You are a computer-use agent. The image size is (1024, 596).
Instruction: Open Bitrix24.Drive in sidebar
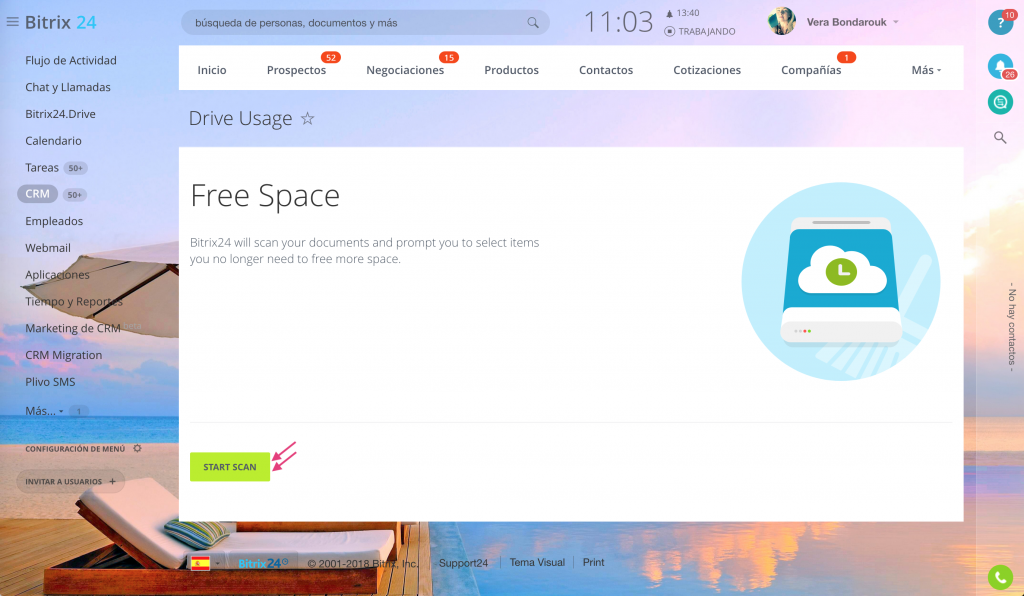point(60,114)
